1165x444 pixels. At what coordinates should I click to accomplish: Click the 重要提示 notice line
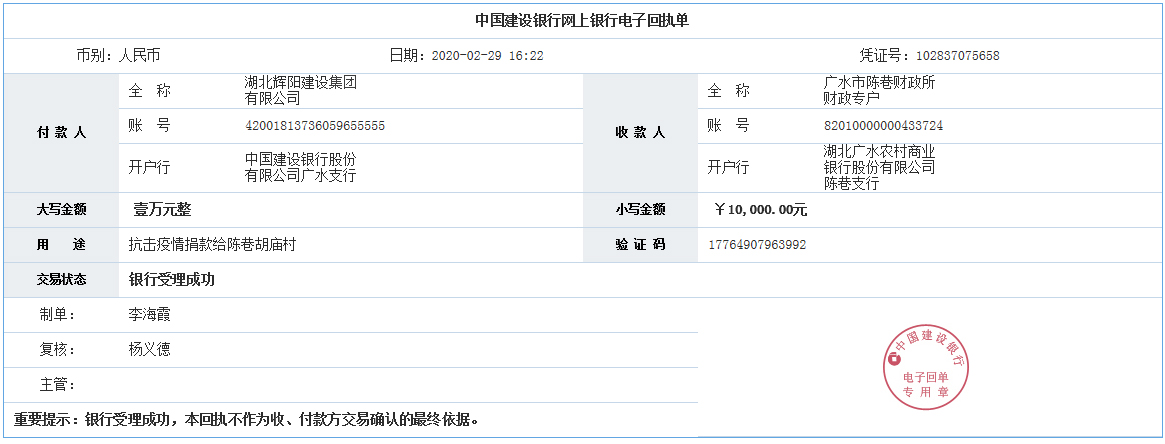pyautogui.click(x=246, y=420)
